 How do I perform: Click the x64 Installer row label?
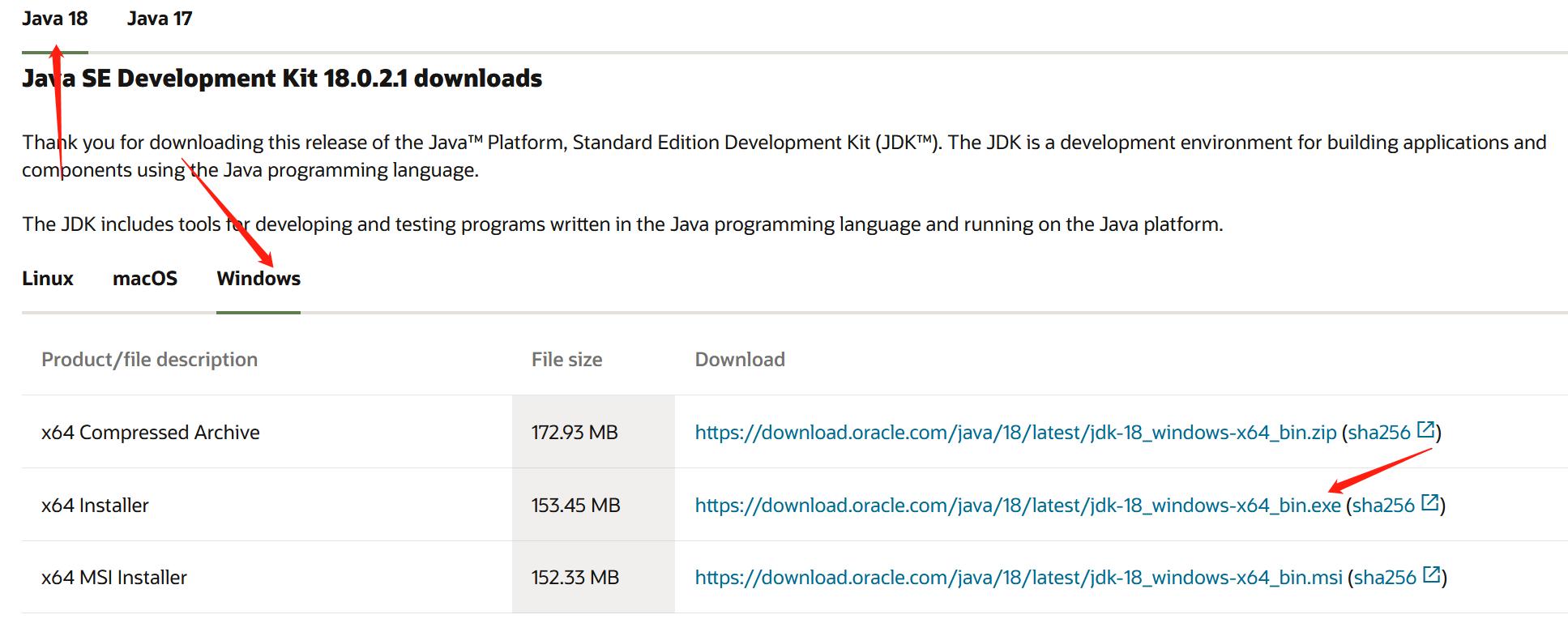(95, 506)
